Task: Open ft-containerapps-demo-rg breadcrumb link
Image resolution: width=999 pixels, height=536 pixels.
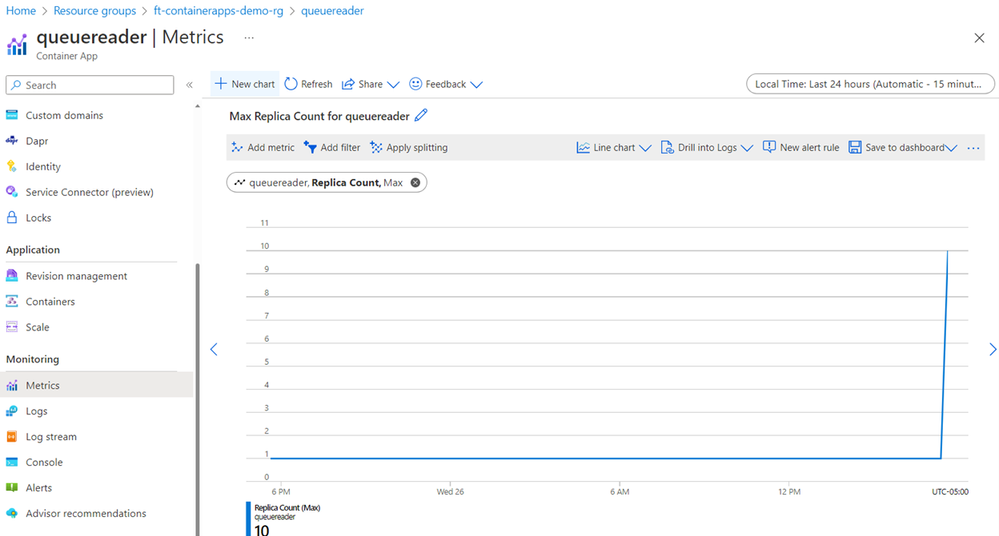Action: (x=218, y=11)
